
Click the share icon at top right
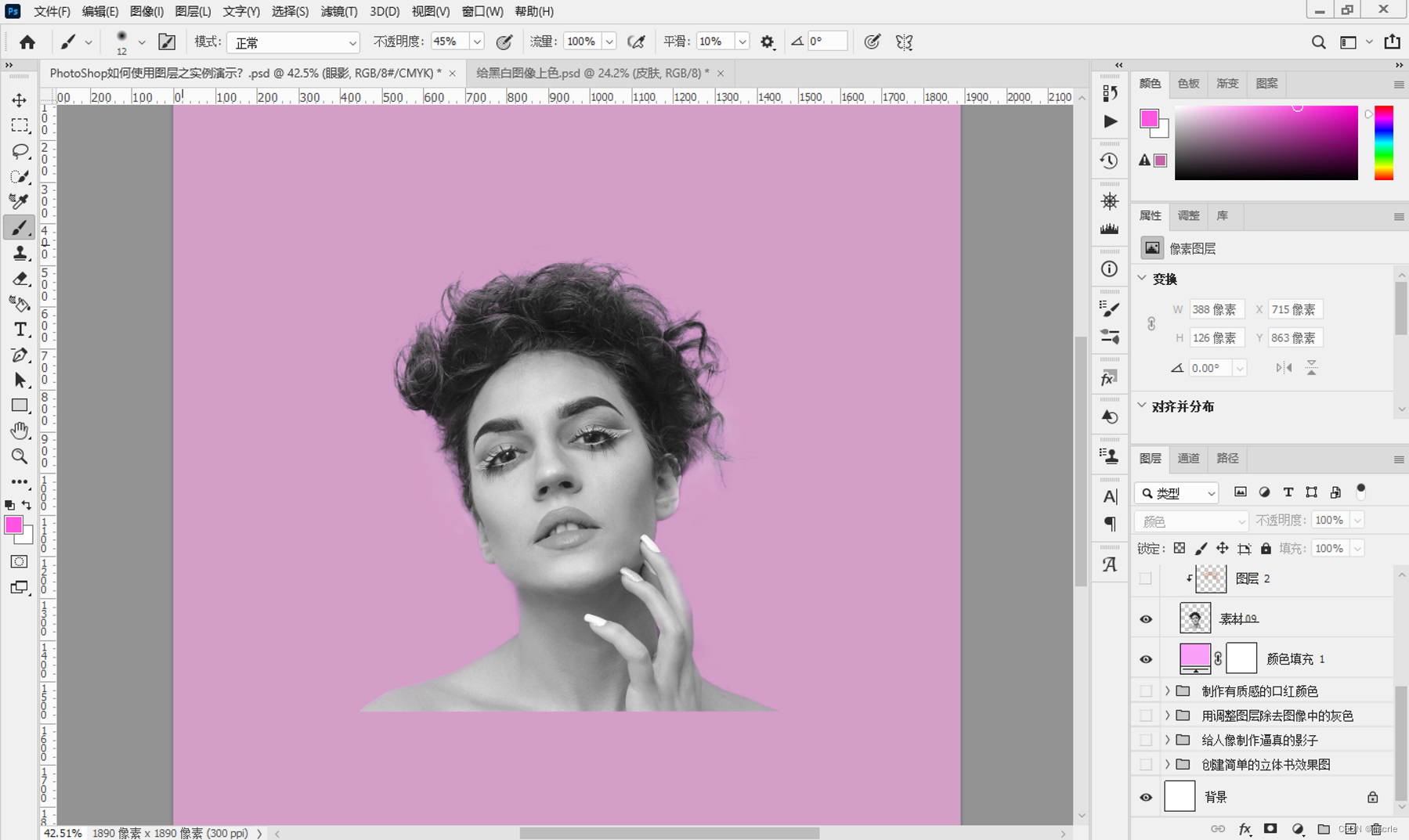point(1392,42)
